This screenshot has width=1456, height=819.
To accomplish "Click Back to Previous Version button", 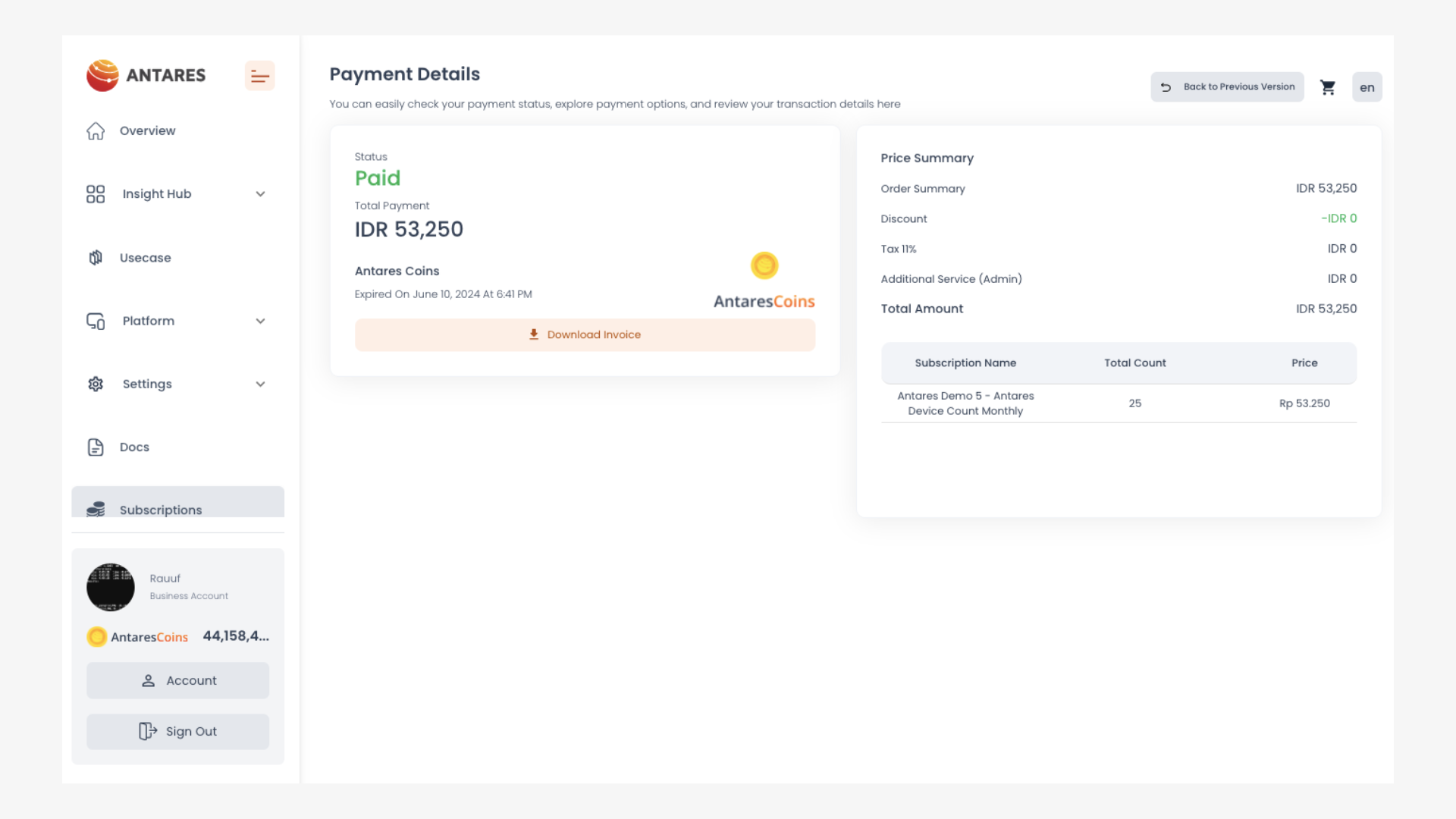I will coord(1227,87).
